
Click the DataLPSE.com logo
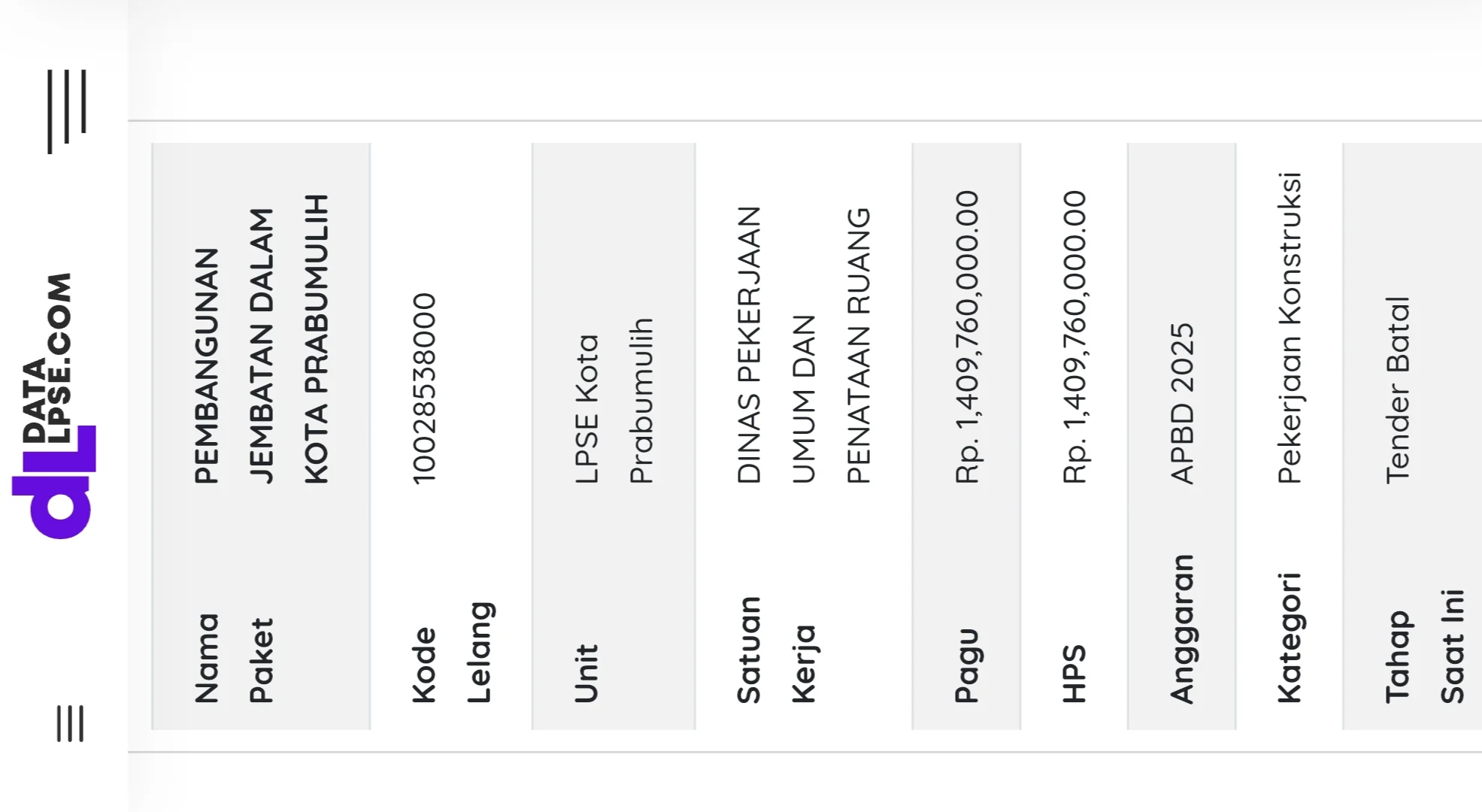tap(53, 406)
